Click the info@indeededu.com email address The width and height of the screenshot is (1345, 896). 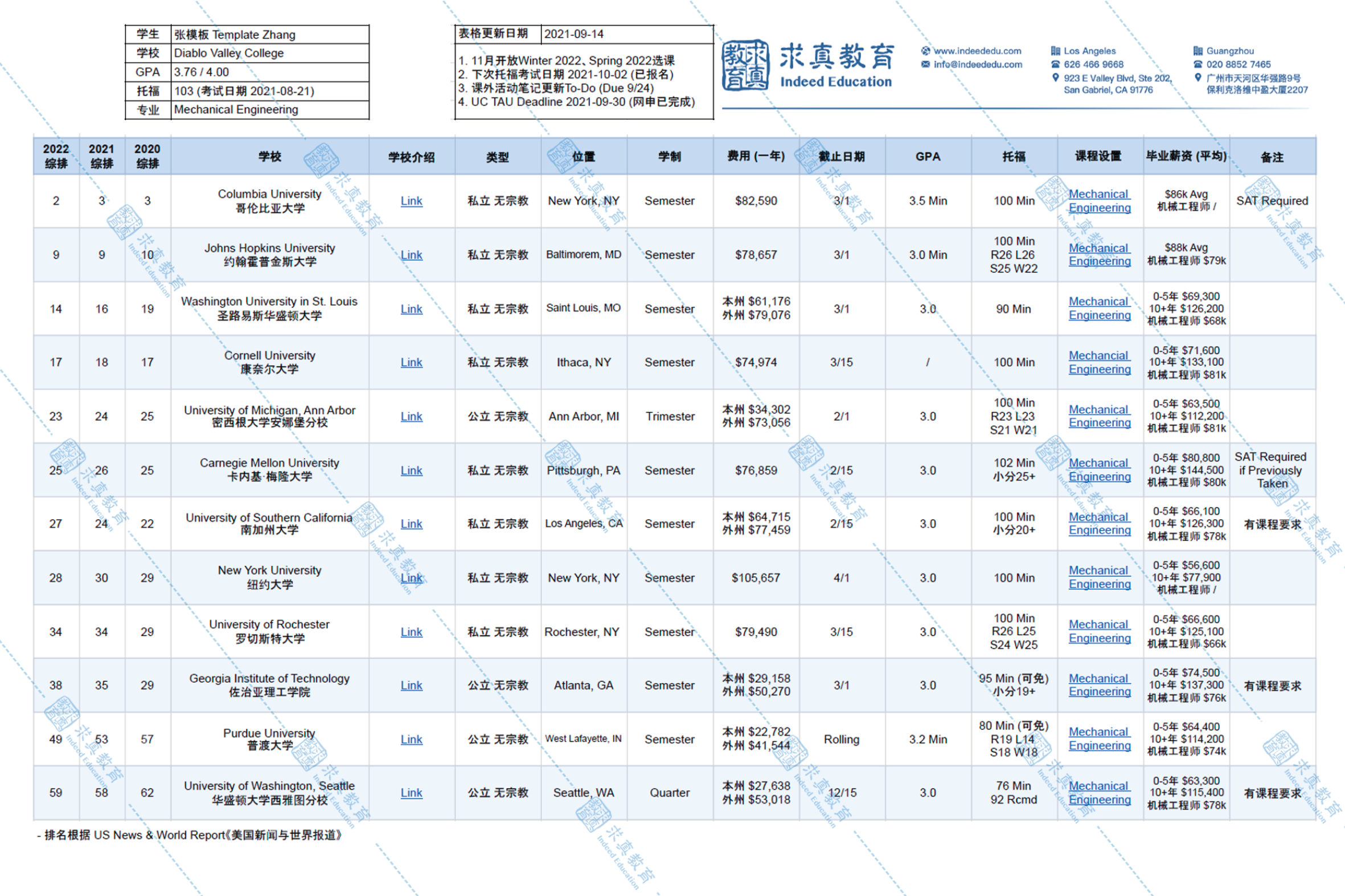pos(978,64)
